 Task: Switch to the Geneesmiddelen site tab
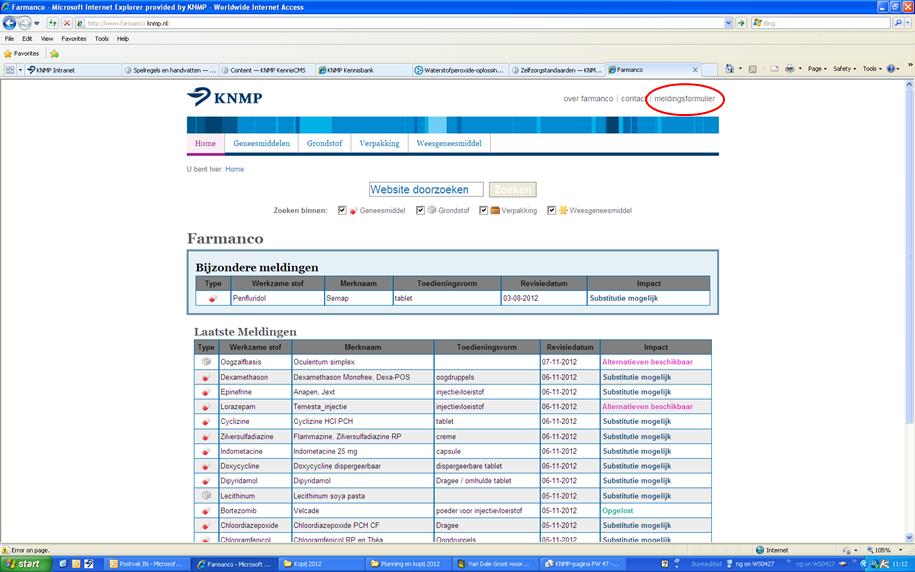click(261, 143)
